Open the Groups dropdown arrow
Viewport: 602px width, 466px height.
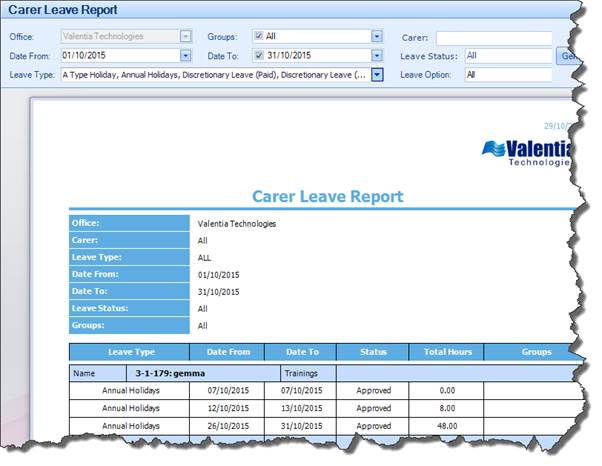pyautogui.click(x=377, y=36)
